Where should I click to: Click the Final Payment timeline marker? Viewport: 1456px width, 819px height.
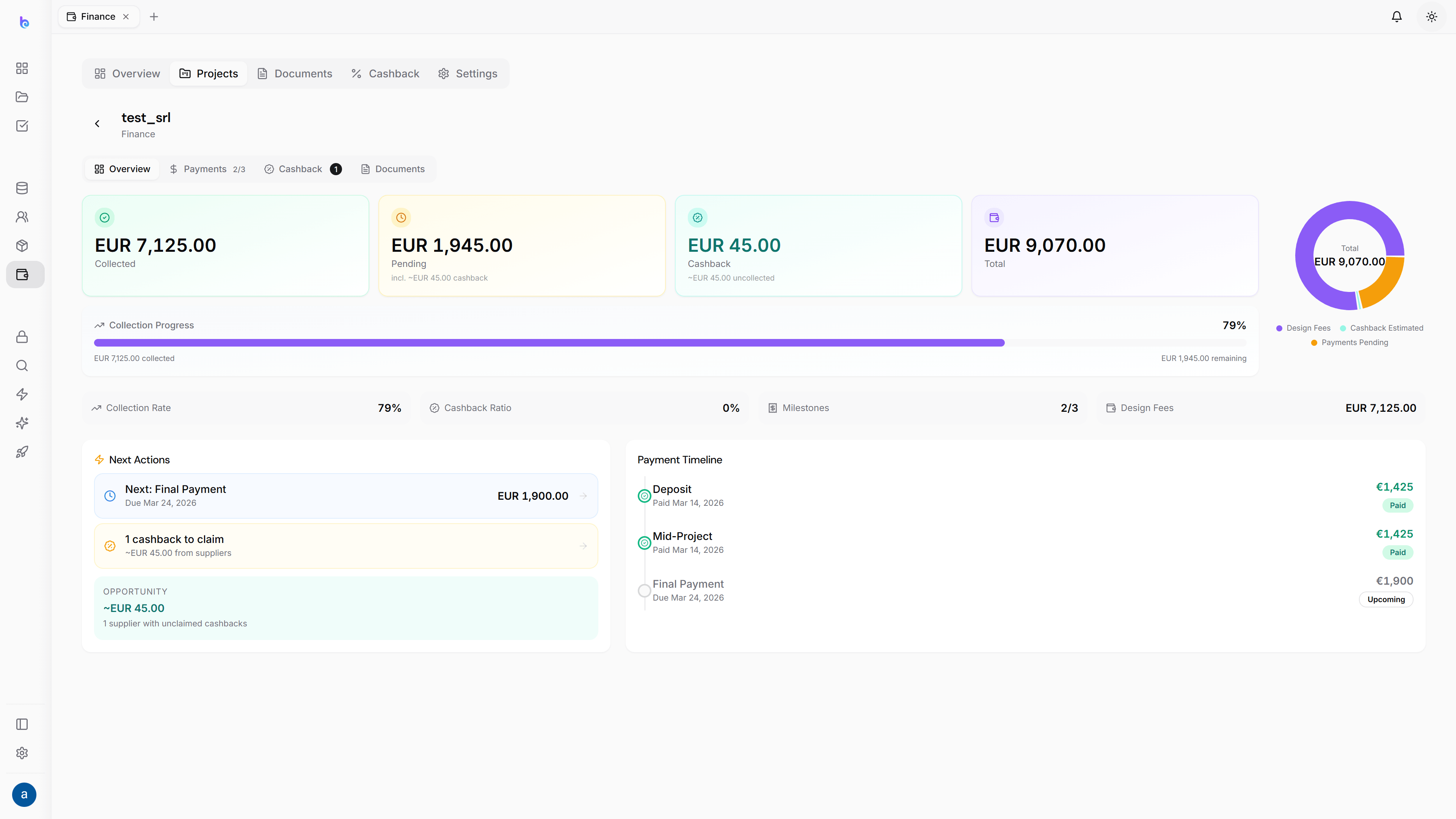pos(644,591)
